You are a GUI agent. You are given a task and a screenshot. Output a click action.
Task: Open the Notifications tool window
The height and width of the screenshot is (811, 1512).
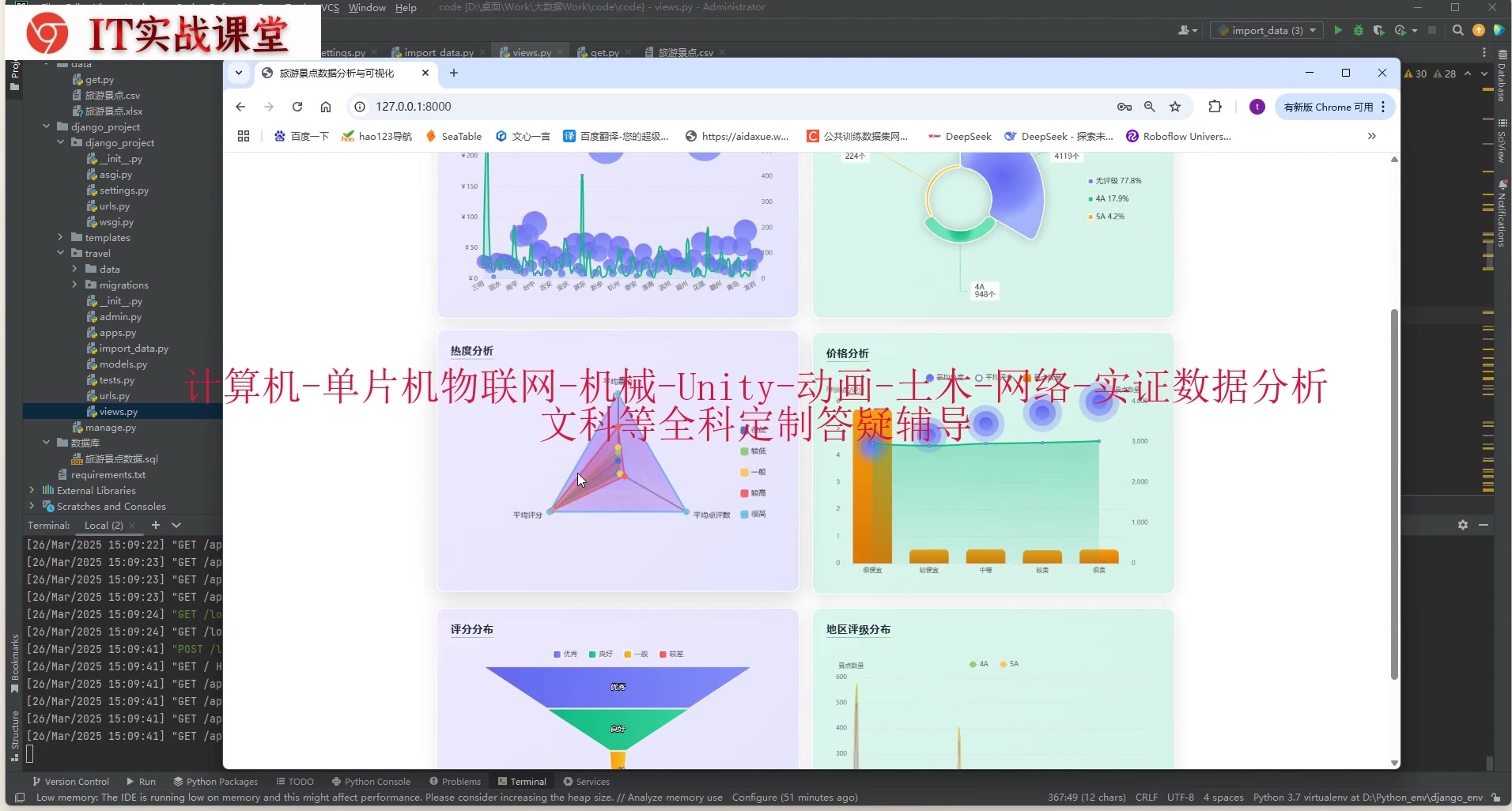[1502, 213]
